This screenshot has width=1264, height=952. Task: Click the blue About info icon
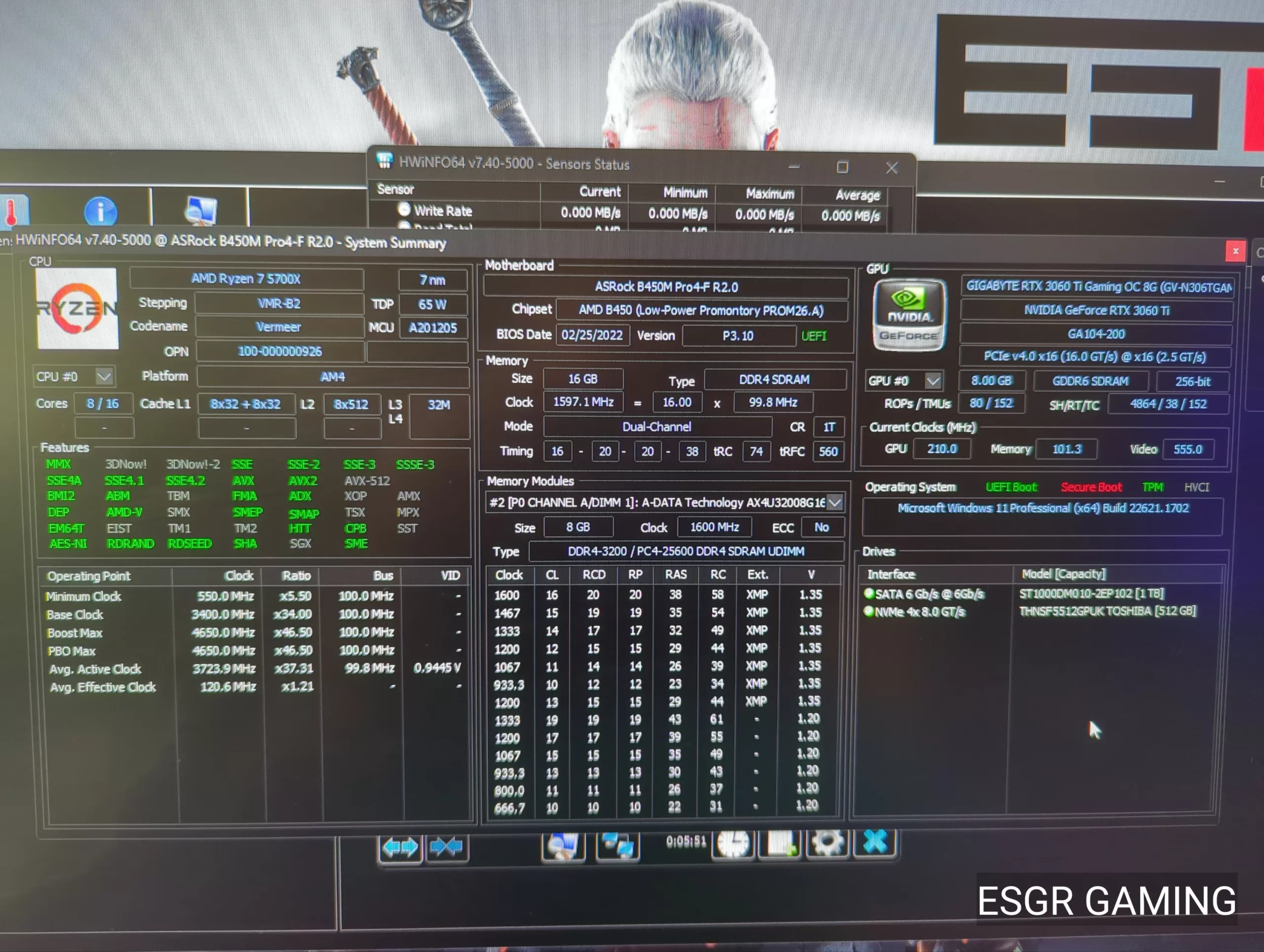coord(101,212)
